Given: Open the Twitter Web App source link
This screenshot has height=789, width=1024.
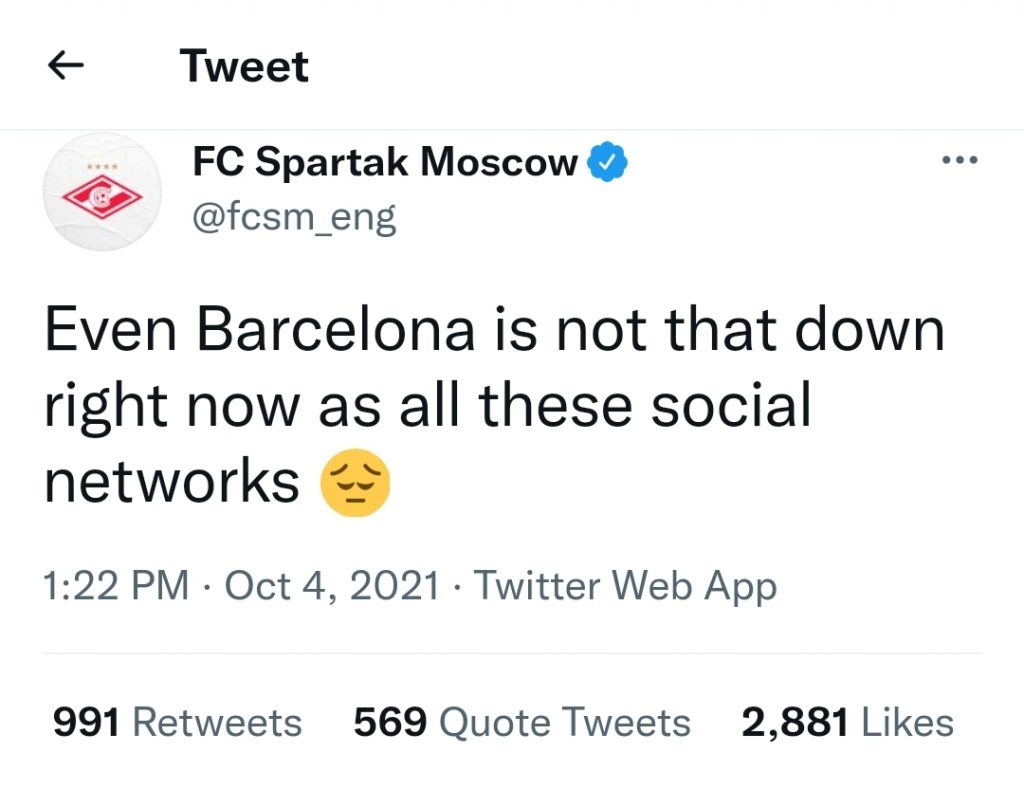Looking at the screenshot, I should pos(624,586).
